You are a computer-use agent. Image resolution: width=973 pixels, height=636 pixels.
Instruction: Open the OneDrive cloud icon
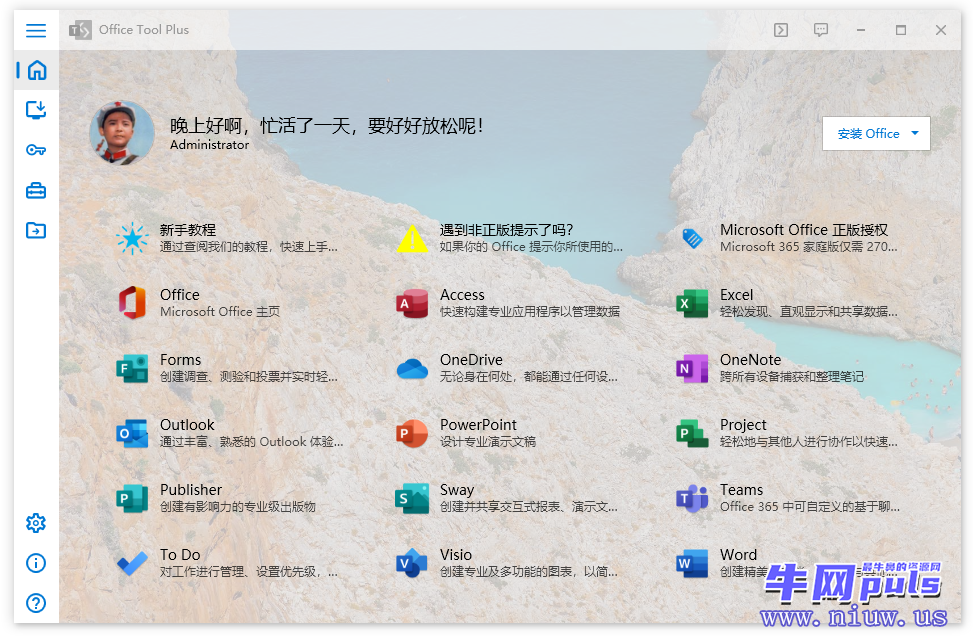click(x=412, y=369)
